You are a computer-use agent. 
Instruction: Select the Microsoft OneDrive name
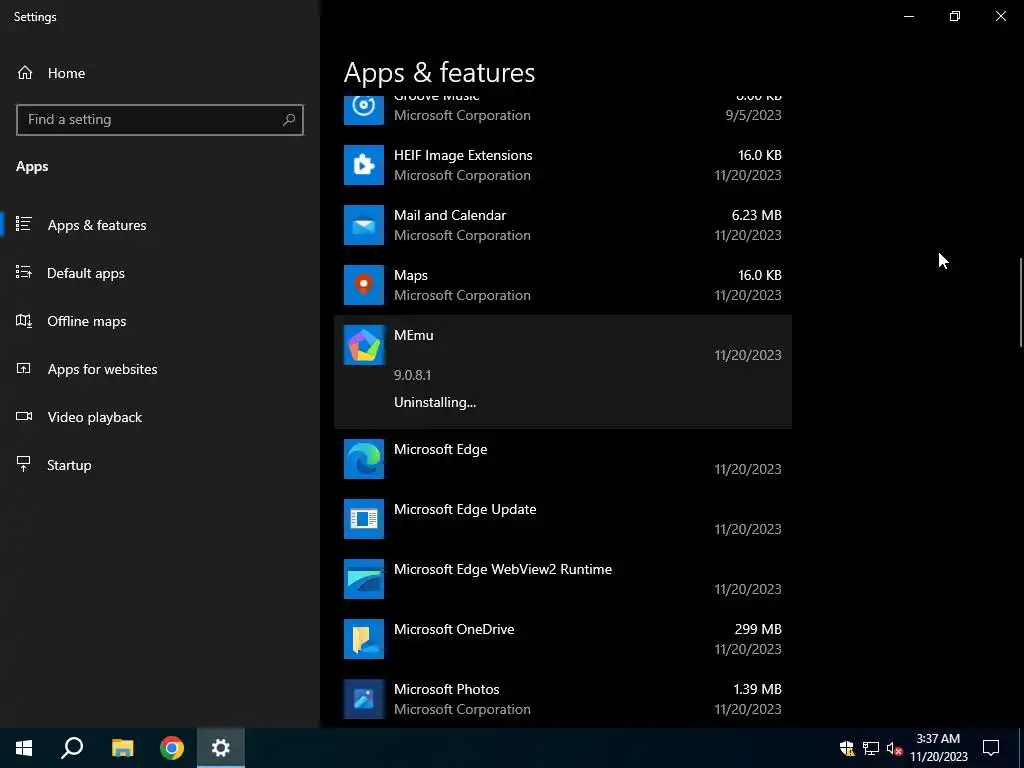(454, 629)
